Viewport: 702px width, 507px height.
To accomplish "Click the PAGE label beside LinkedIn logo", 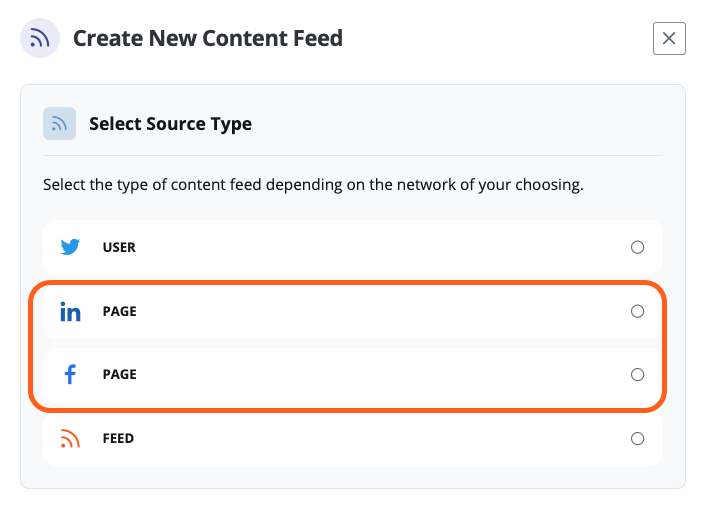I will [x=120, y=311].
